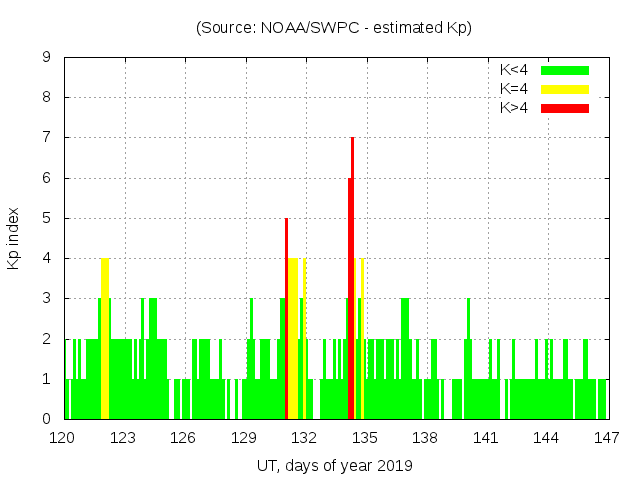
Task: Click the x-axis tick label 138
Action: [425, 438]
